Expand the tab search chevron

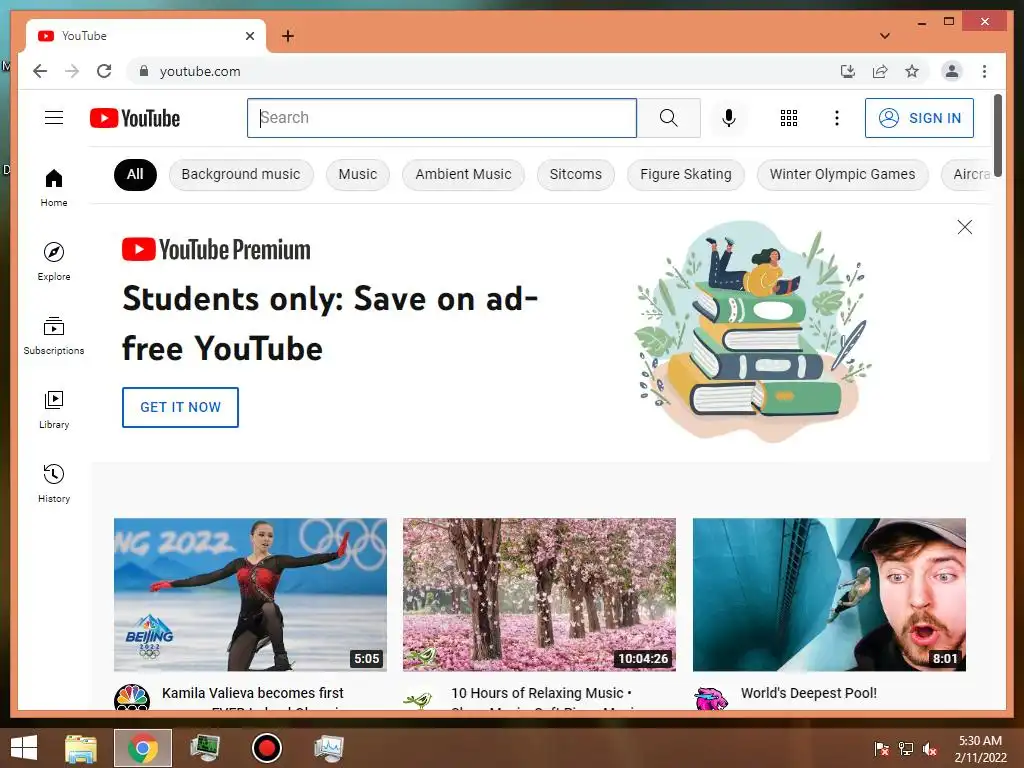pos(884,36)
